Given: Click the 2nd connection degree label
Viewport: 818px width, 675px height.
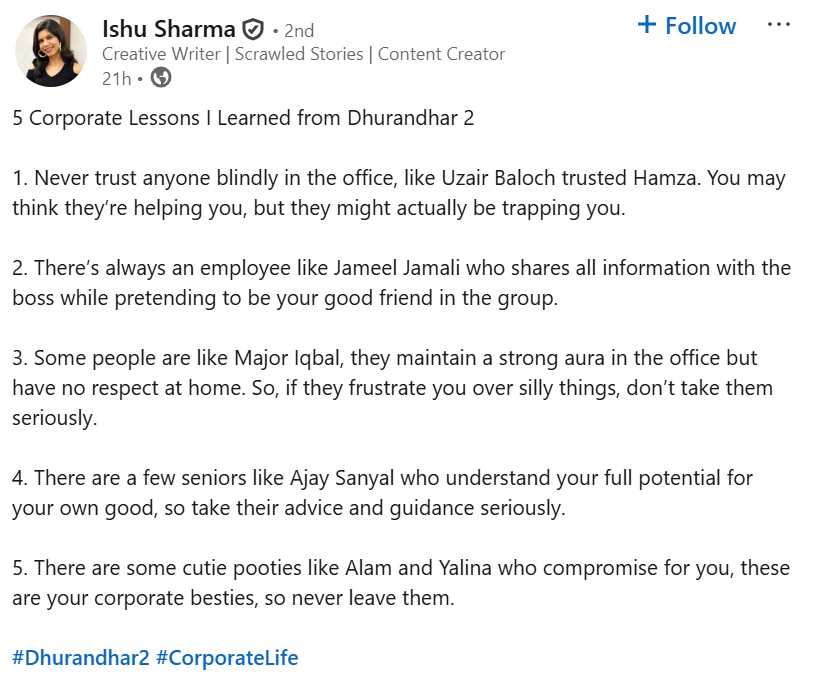Looking at the screenshot, I should [x=298, y=31].
